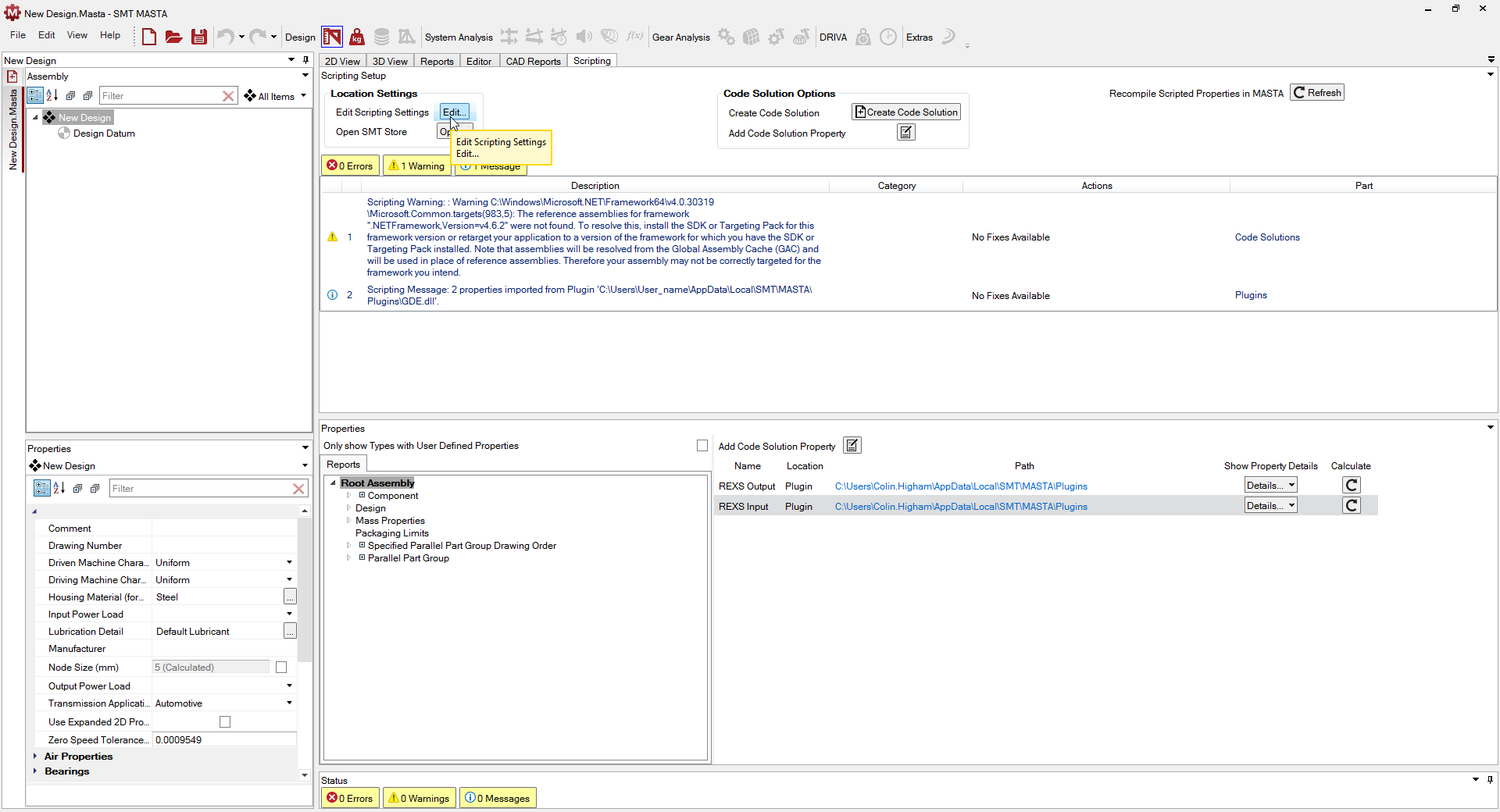Click categorized view icon in Properties panel toolbar
1500x812 pixels.
[42, 488]
